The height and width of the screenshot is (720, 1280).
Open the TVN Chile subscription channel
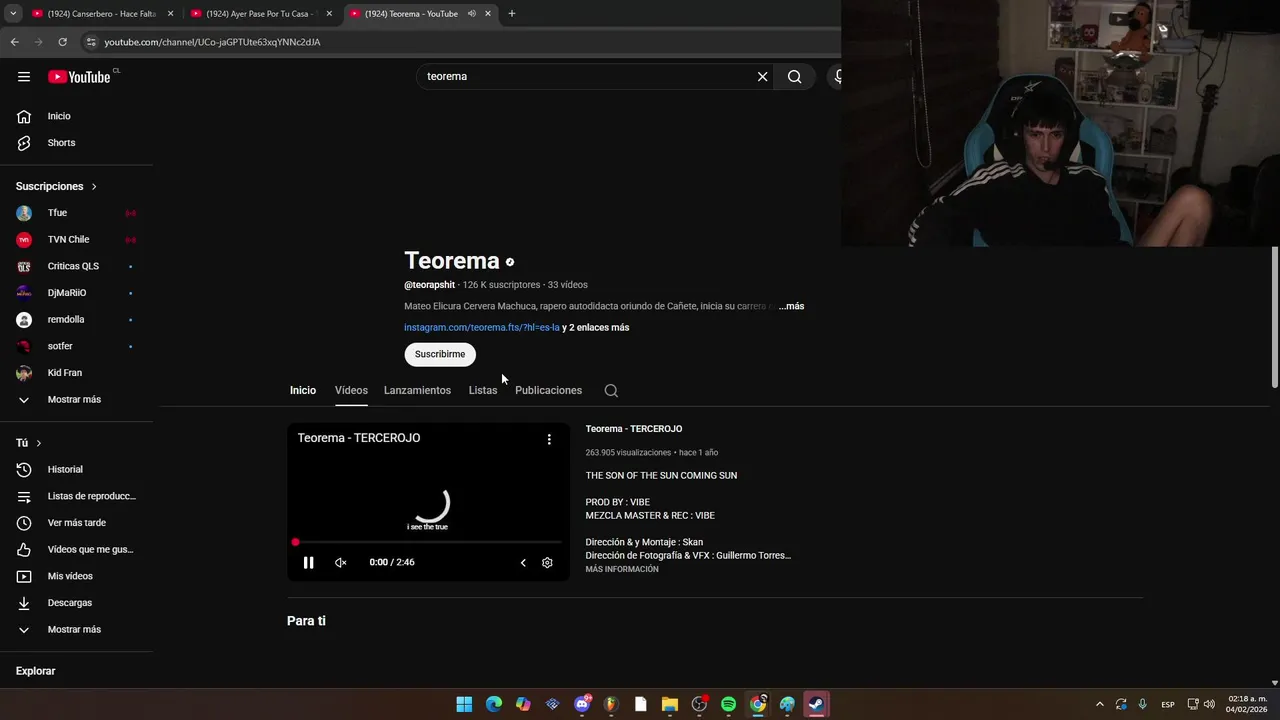[76, 240]
